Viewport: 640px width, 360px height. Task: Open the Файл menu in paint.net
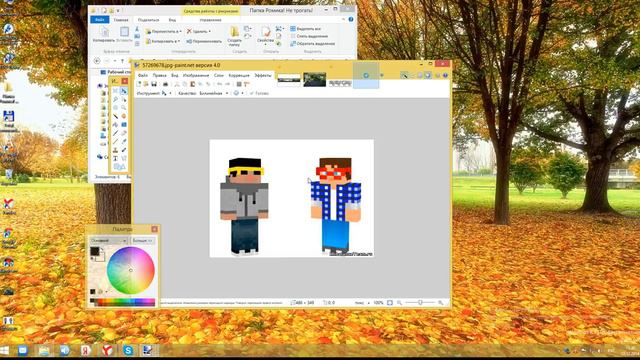142,76
